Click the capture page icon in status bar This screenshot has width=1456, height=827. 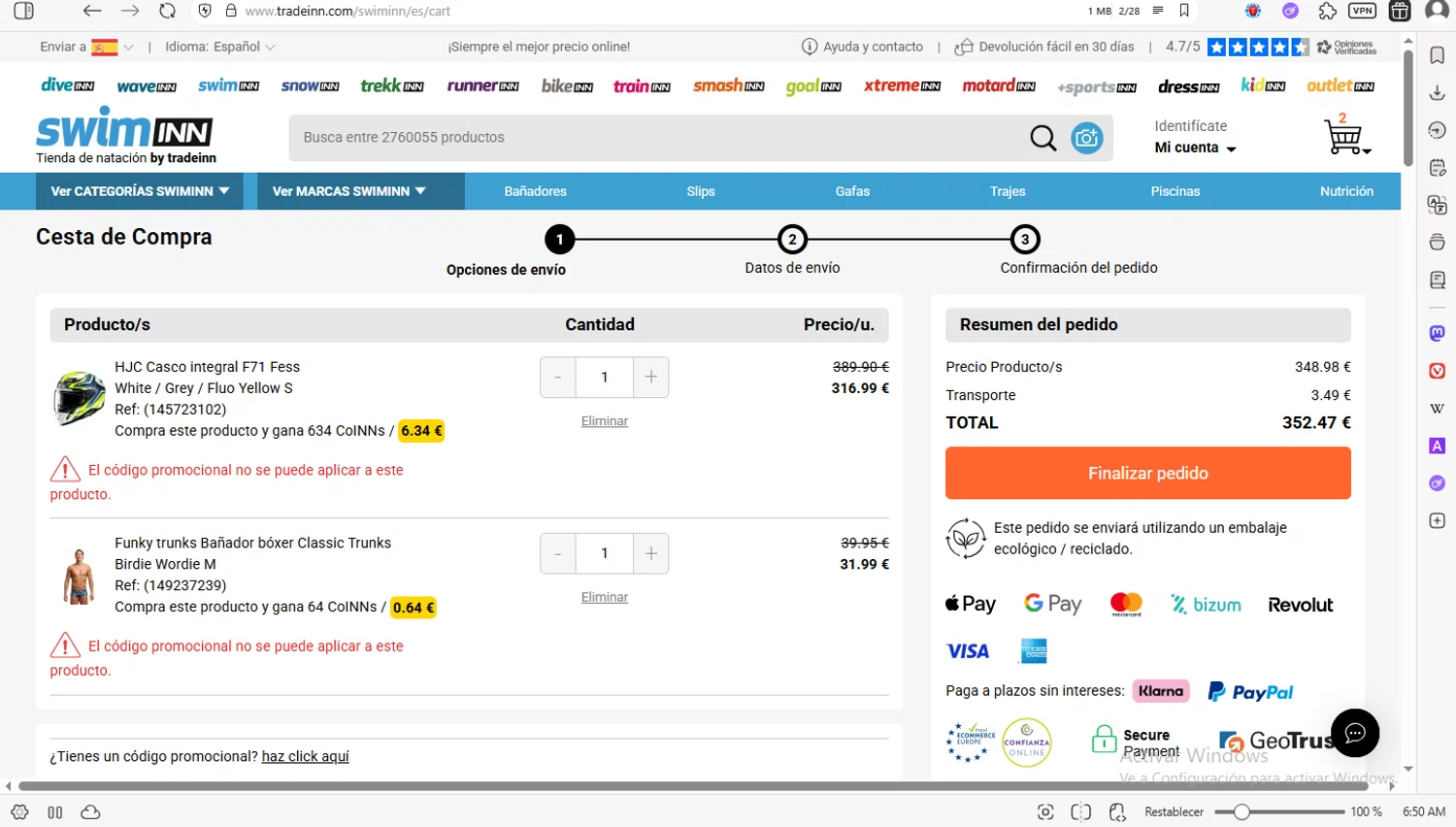click(x=1045, y=812)
